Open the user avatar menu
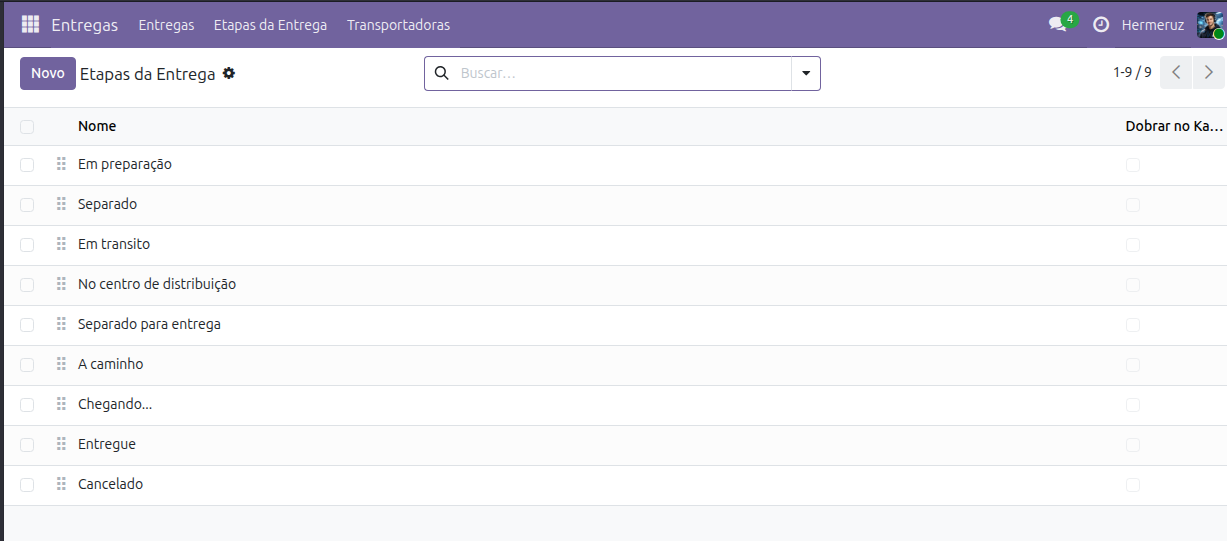Image resolution: width=1227 pixels, height=541 pixels. (1210, 24)
